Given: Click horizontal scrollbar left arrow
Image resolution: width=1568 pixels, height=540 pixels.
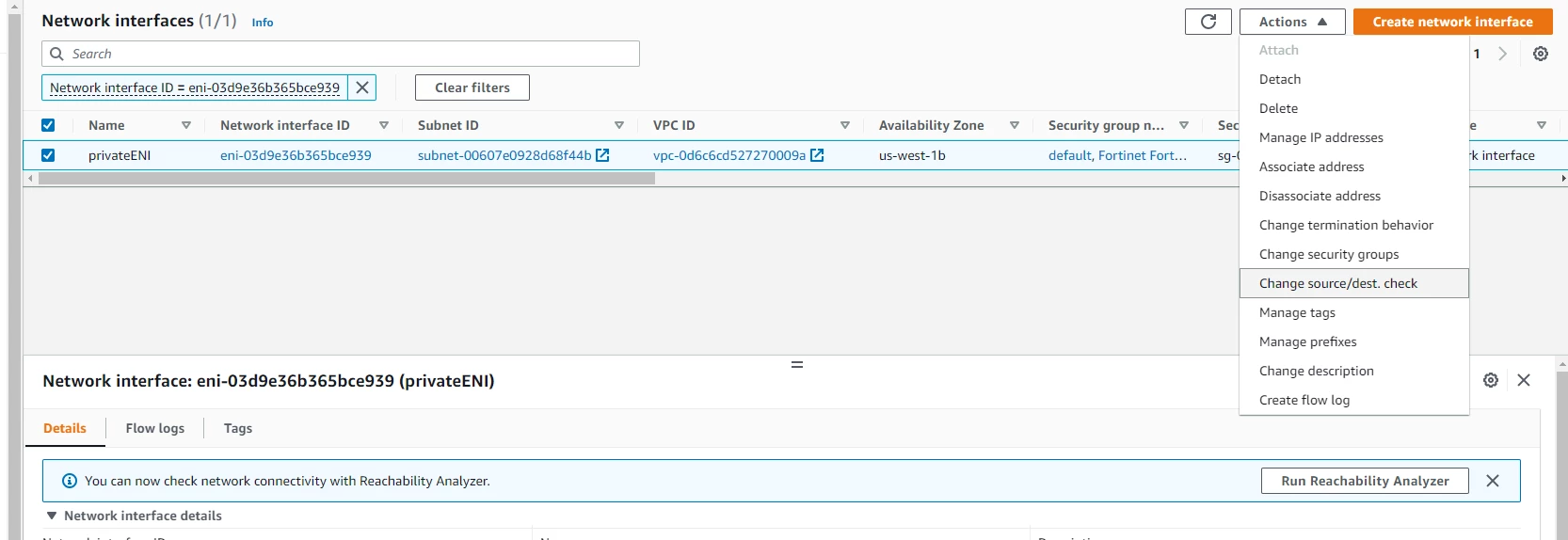Looking at the screenshot, I should (30, 178).
